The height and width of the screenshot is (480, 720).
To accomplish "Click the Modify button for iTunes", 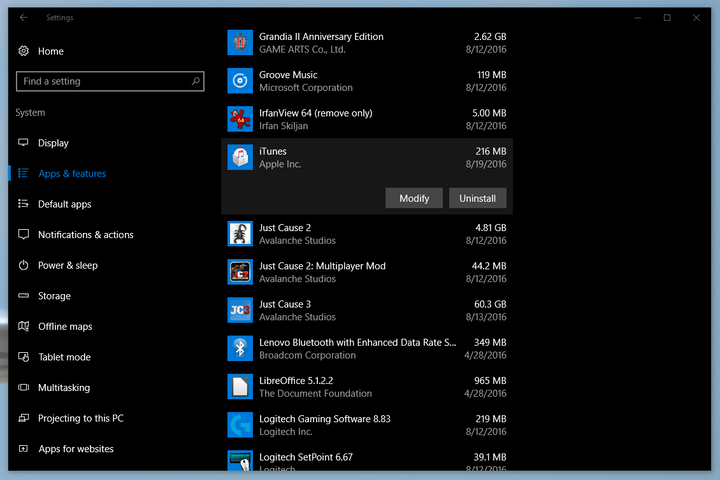I will pos(414,198).
